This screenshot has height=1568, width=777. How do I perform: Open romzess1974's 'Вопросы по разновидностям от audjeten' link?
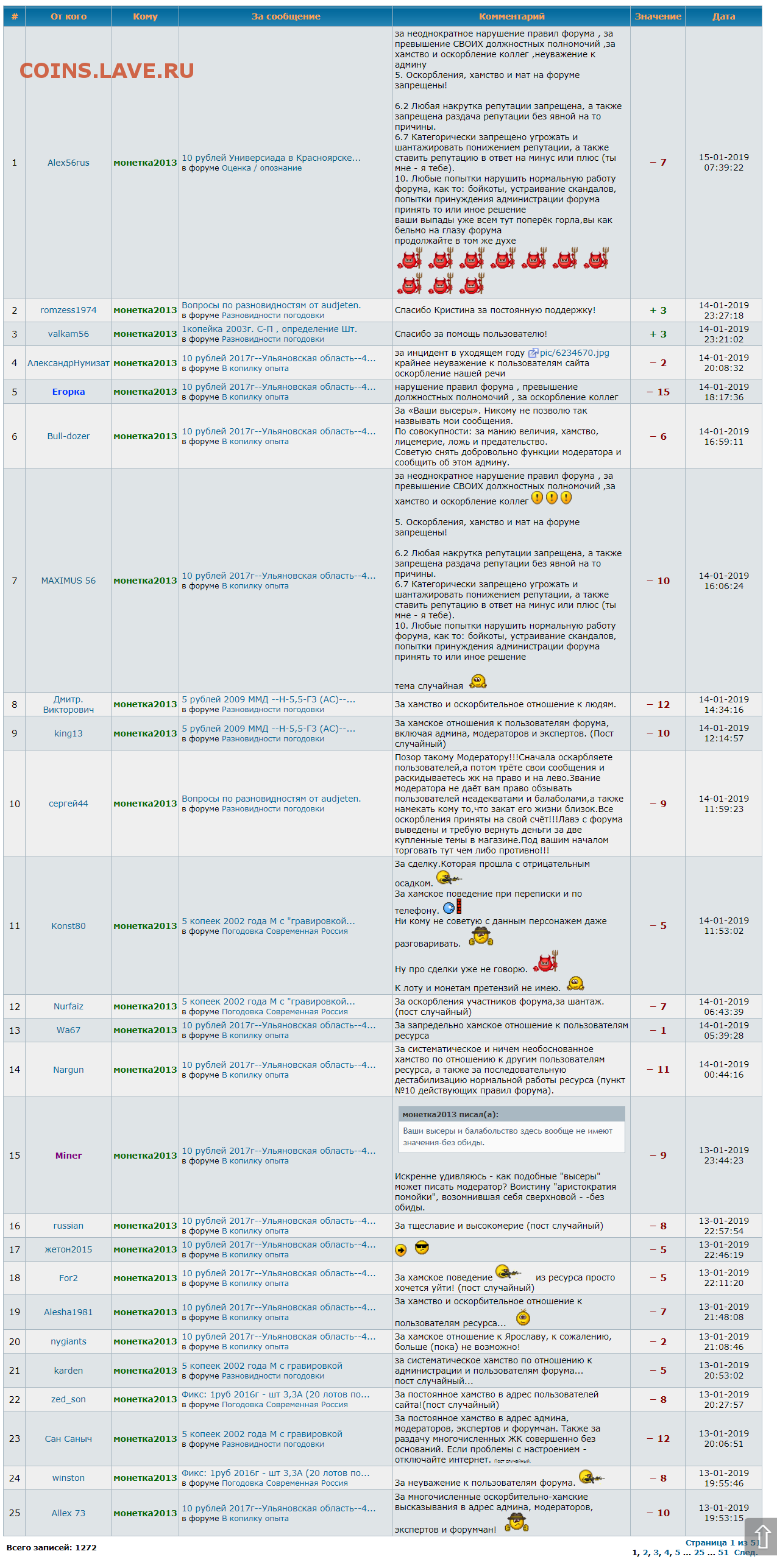[271, 305]
